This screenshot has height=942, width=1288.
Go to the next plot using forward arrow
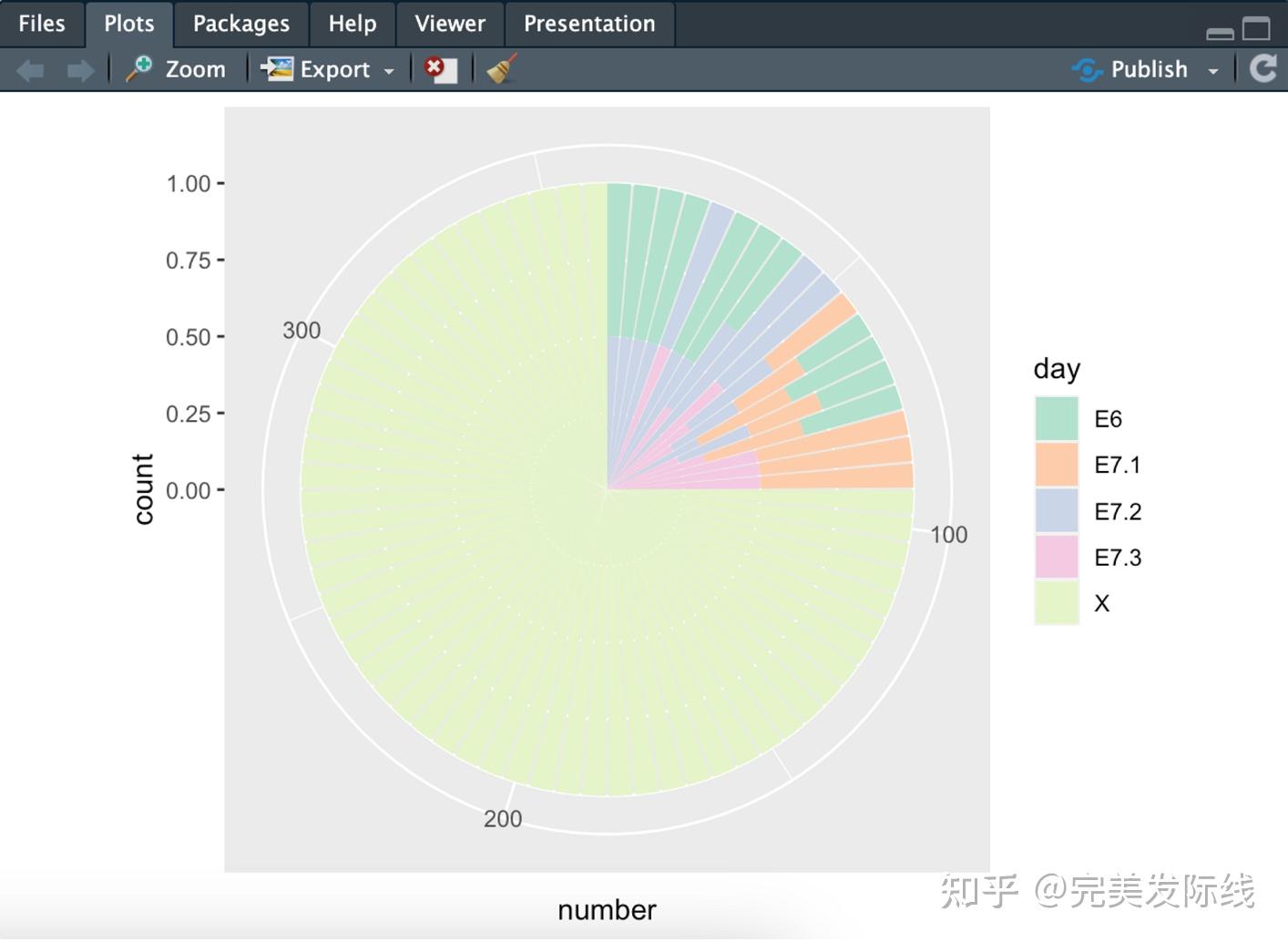pyautogui.click(x=80, y=70)
